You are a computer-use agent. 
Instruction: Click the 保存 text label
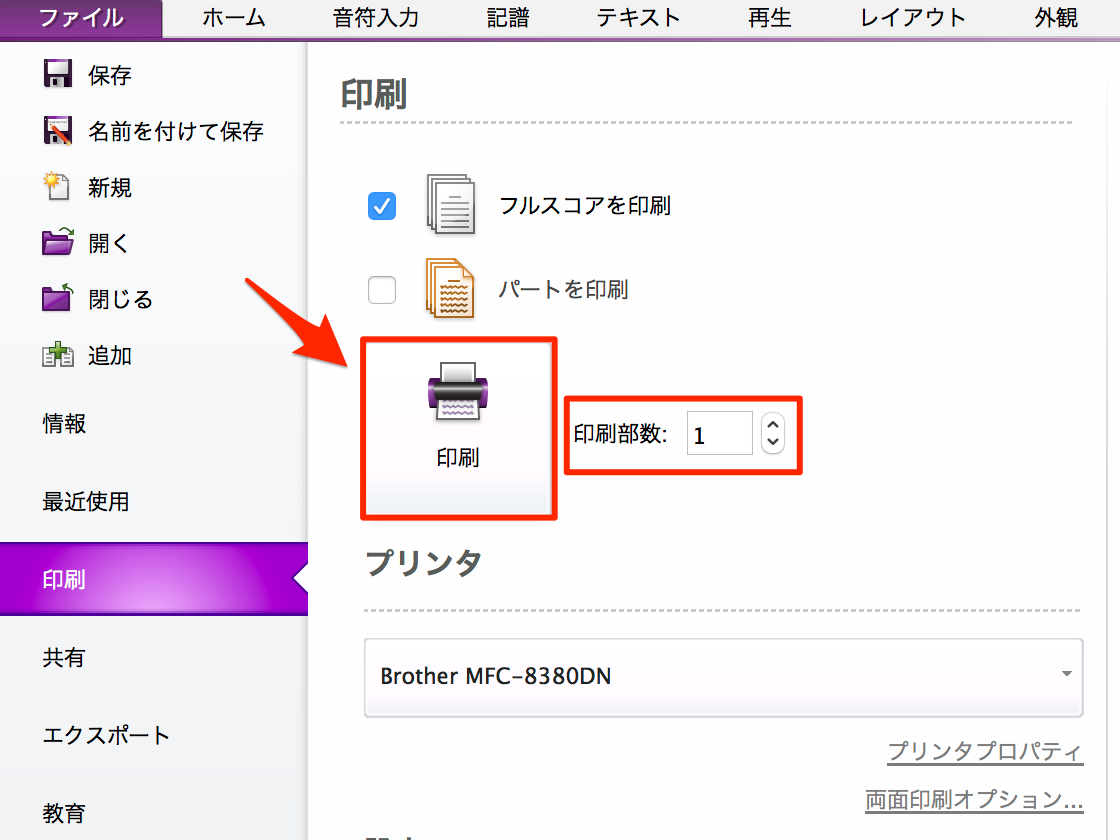[110, 75]
